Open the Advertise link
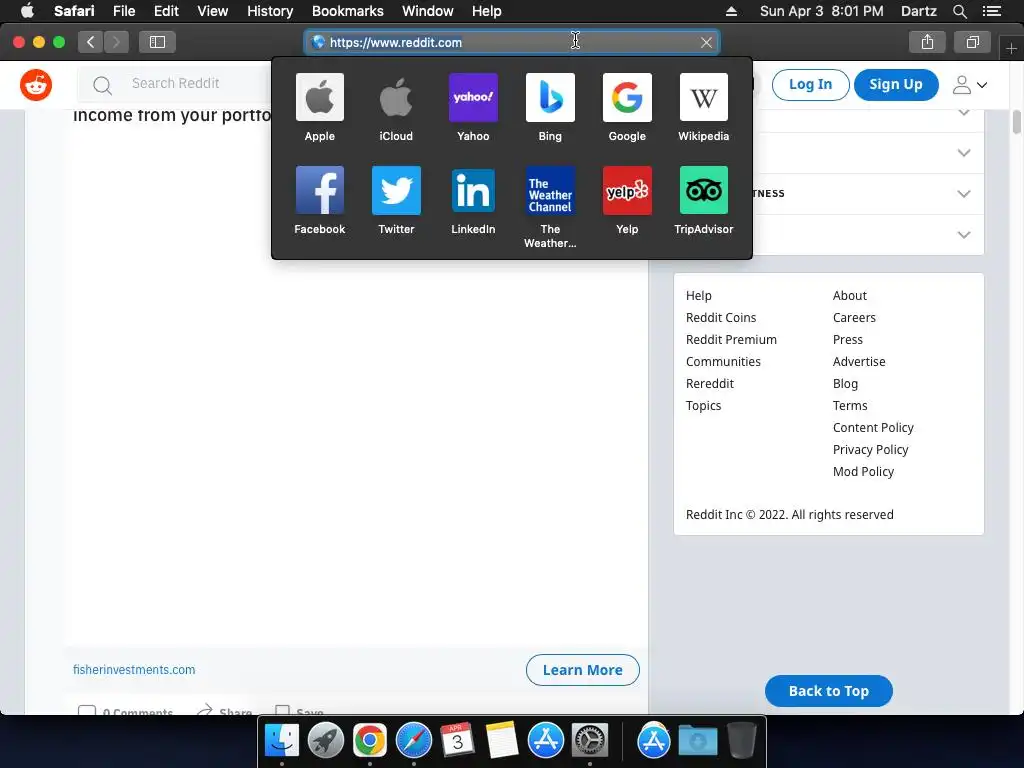1024x768 pixels. pyautogui.click(x=859, y=362)
